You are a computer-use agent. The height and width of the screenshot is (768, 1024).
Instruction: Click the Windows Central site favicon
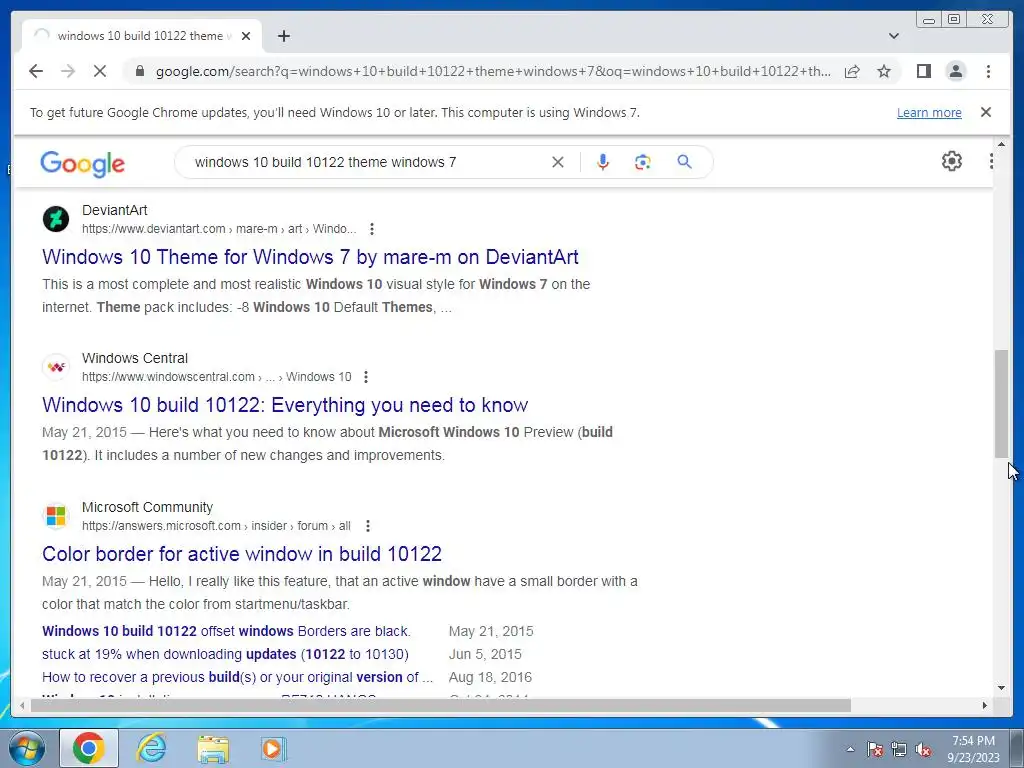[56, 367]
